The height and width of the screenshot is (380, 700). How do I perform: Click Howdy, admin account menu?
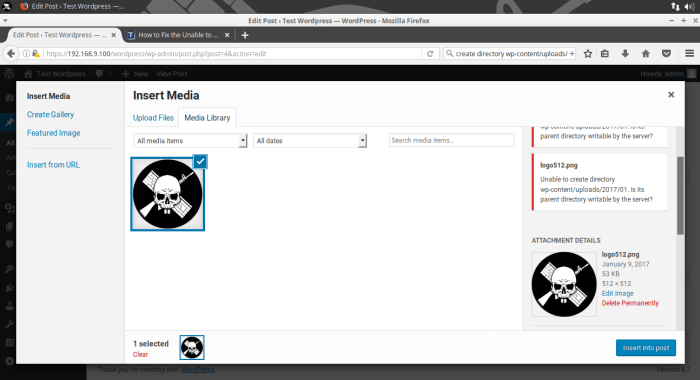[668, 74]
